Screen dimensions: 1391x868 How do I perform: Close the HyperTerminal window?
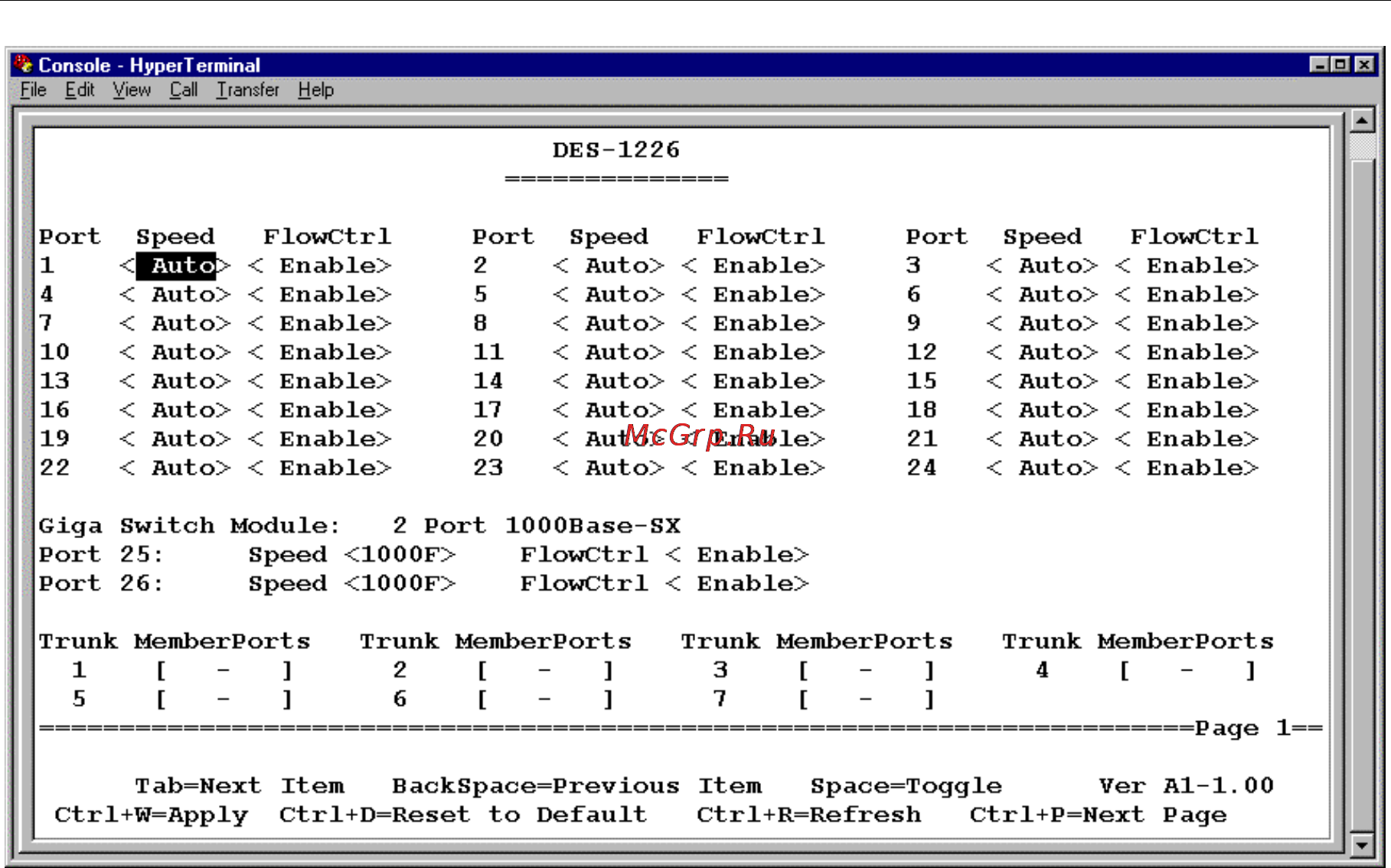(x=1363, y=64)
